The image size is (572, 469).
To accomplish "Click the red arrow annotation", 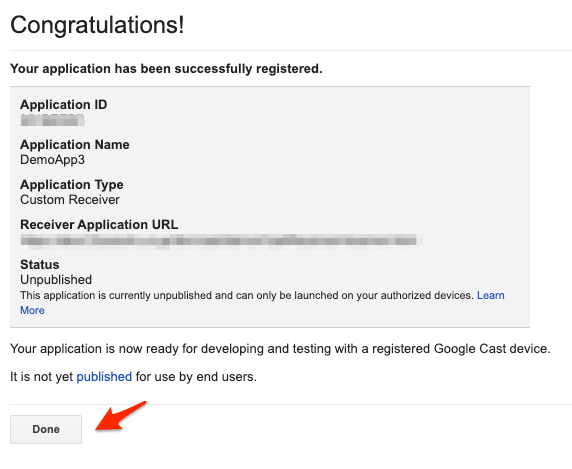I will tap(121, 416).
